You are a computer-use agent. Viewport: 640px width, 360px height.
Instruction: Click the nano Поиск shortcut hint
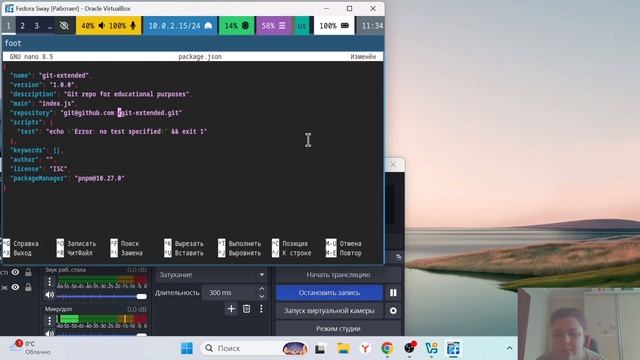point(125,244)
